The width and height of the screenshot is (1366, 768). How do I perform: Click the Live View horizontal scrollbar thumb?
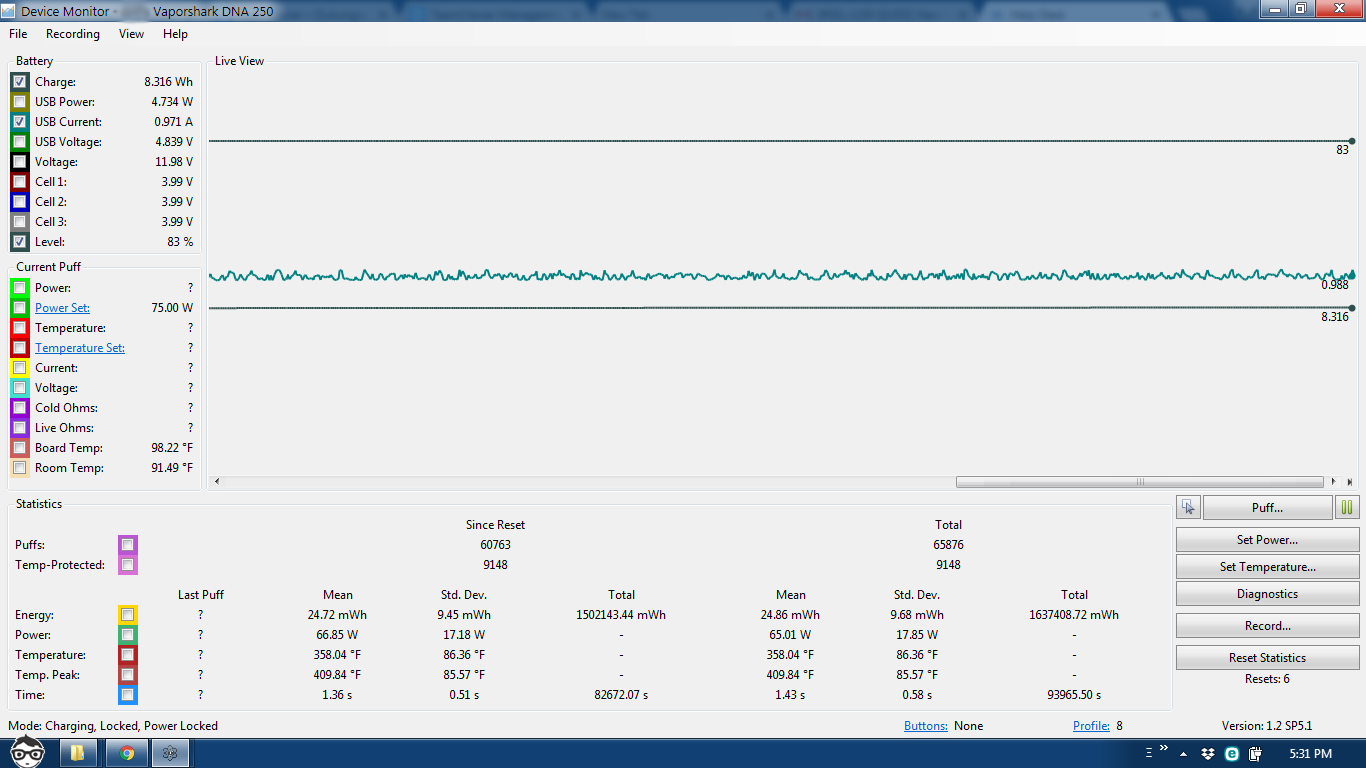point(1139,482)
